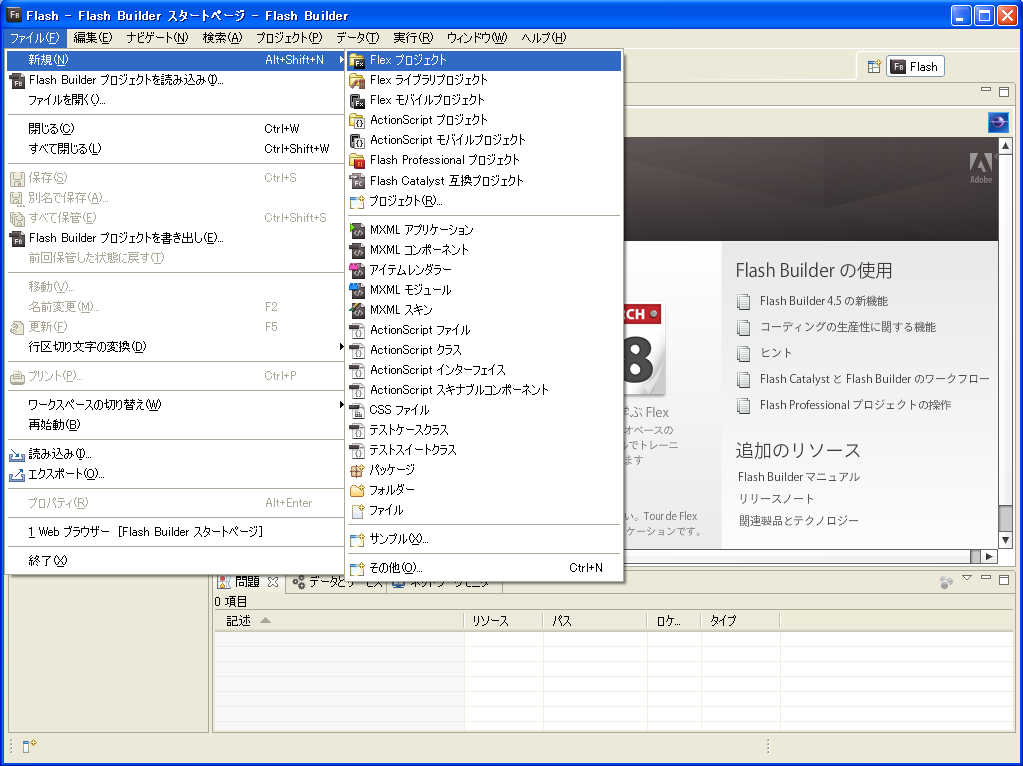This screenshot has height=766, width=1023.
Task: Open the ナビゲート menu
Action: [x=157, y=38]
